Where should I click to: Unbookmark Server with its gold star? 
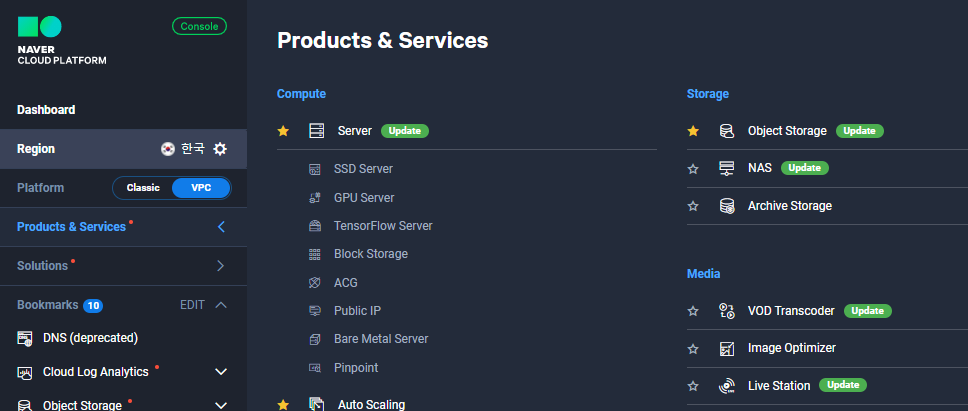click(283, 131)
